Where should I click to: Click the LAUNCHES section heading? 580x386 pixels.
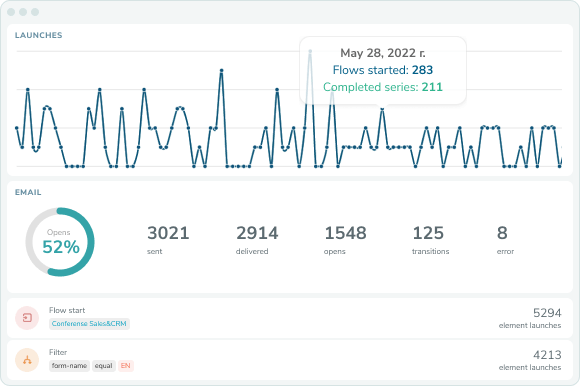coord(38,35)
